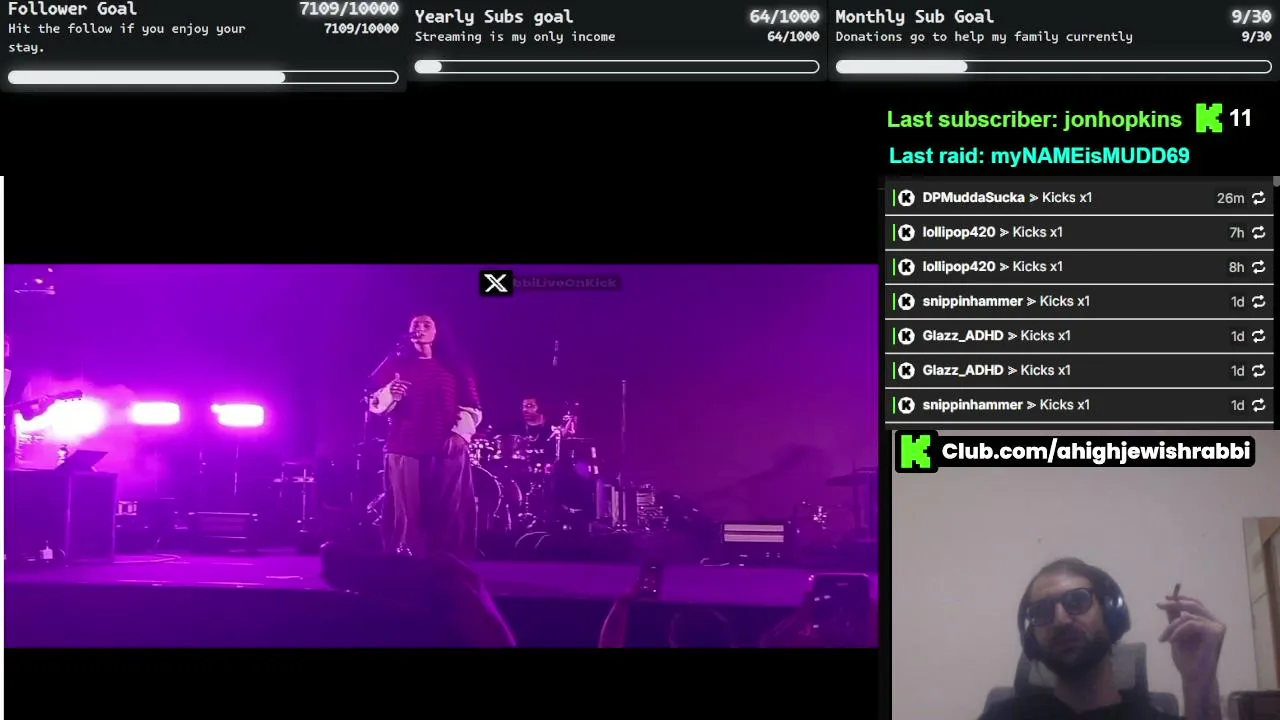Click Kick icon in Glazz_ADHD row directly above snippinhammer
Viewport: 1280px width, 720px height.
(x=906, y=370)
